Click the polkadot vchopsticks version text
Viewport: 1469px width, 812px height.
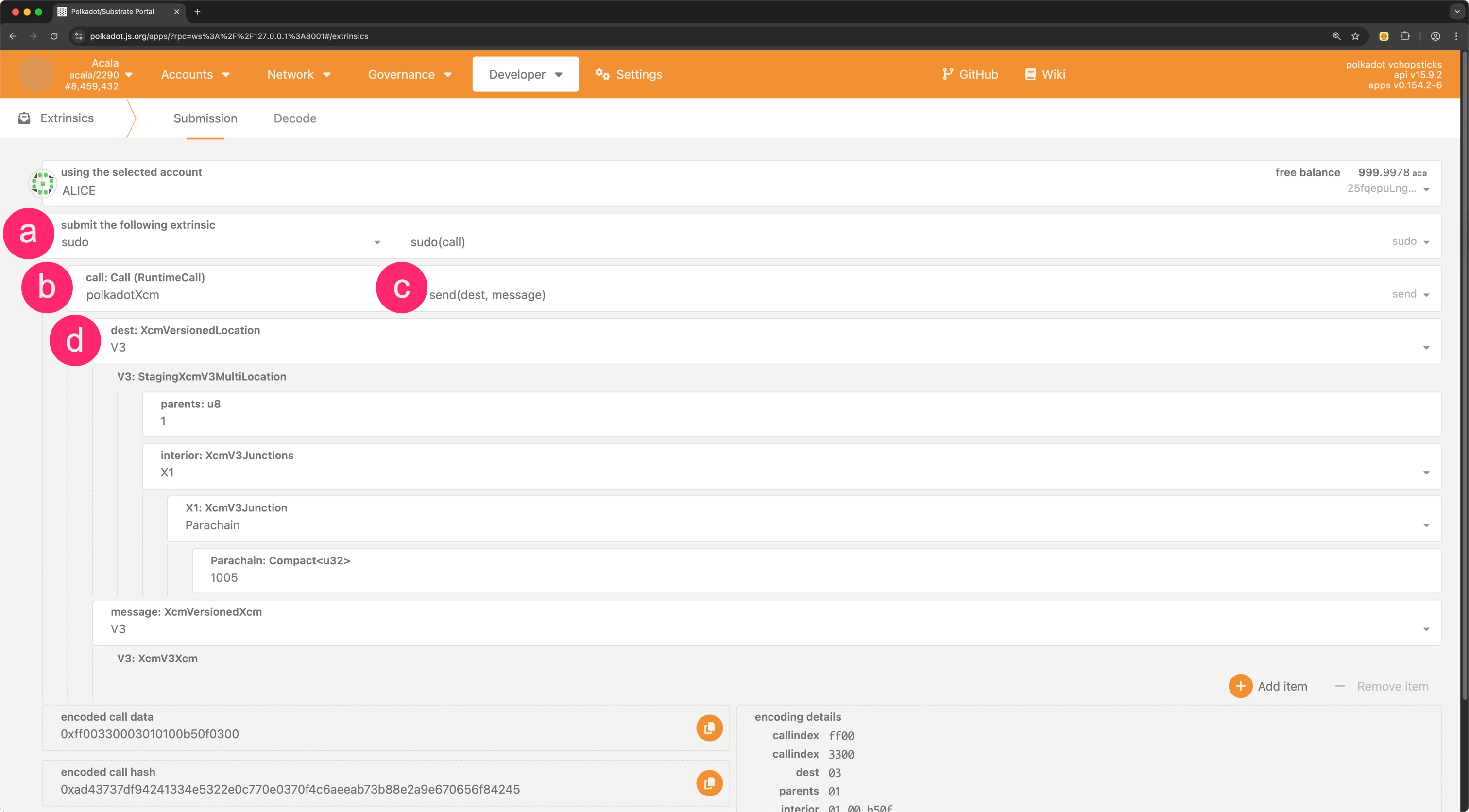1393,65
